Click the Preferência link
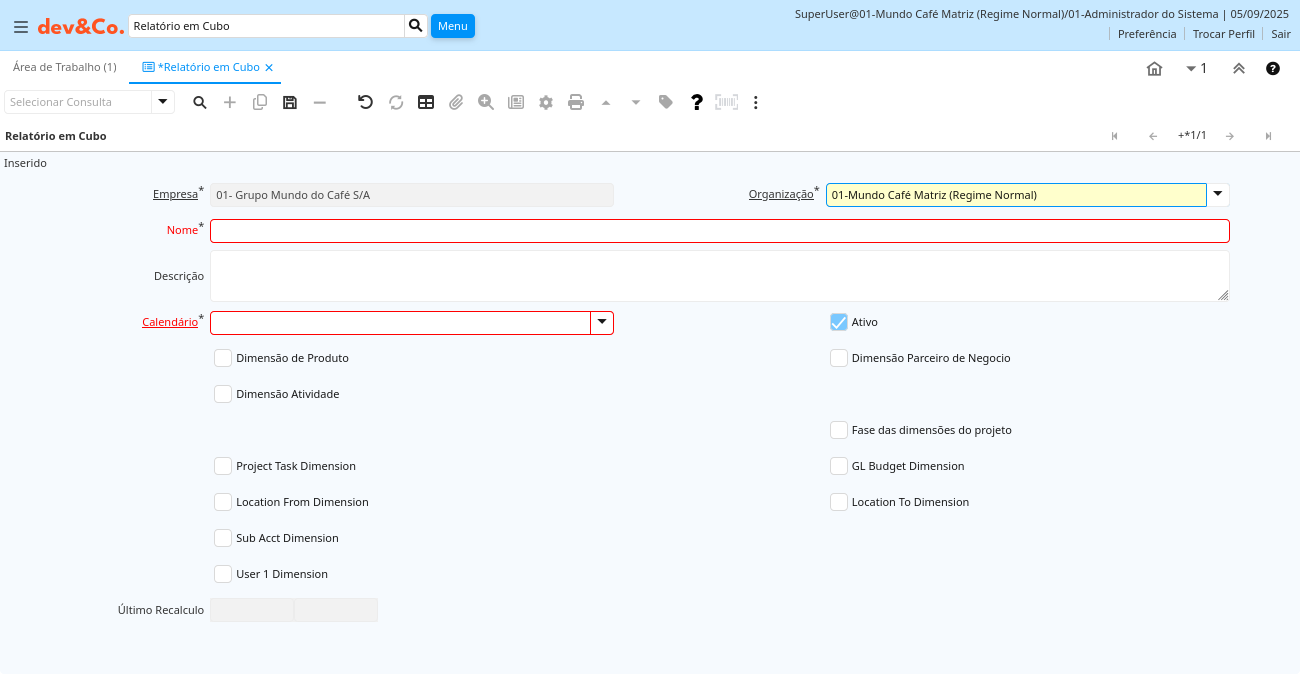The height and width of the screenshot is (674, 1300). [1146, 34]
